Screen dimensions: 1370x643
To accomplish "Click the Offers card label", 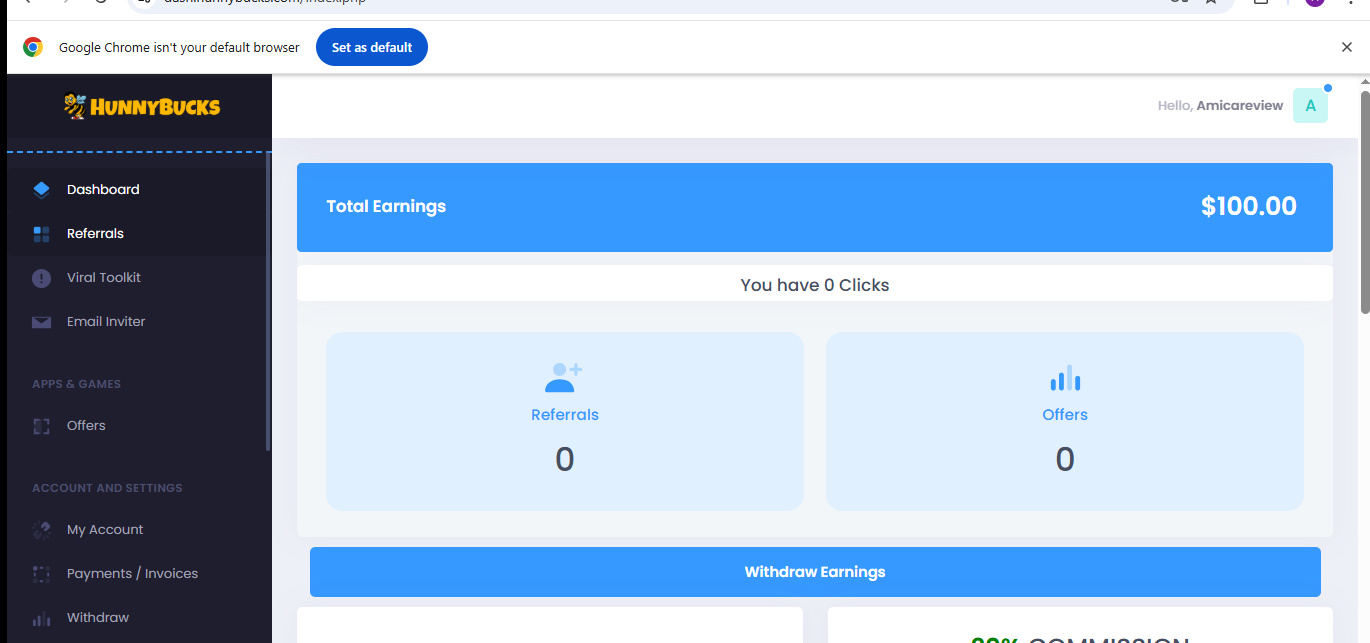I will click(x=1065, y=415).
